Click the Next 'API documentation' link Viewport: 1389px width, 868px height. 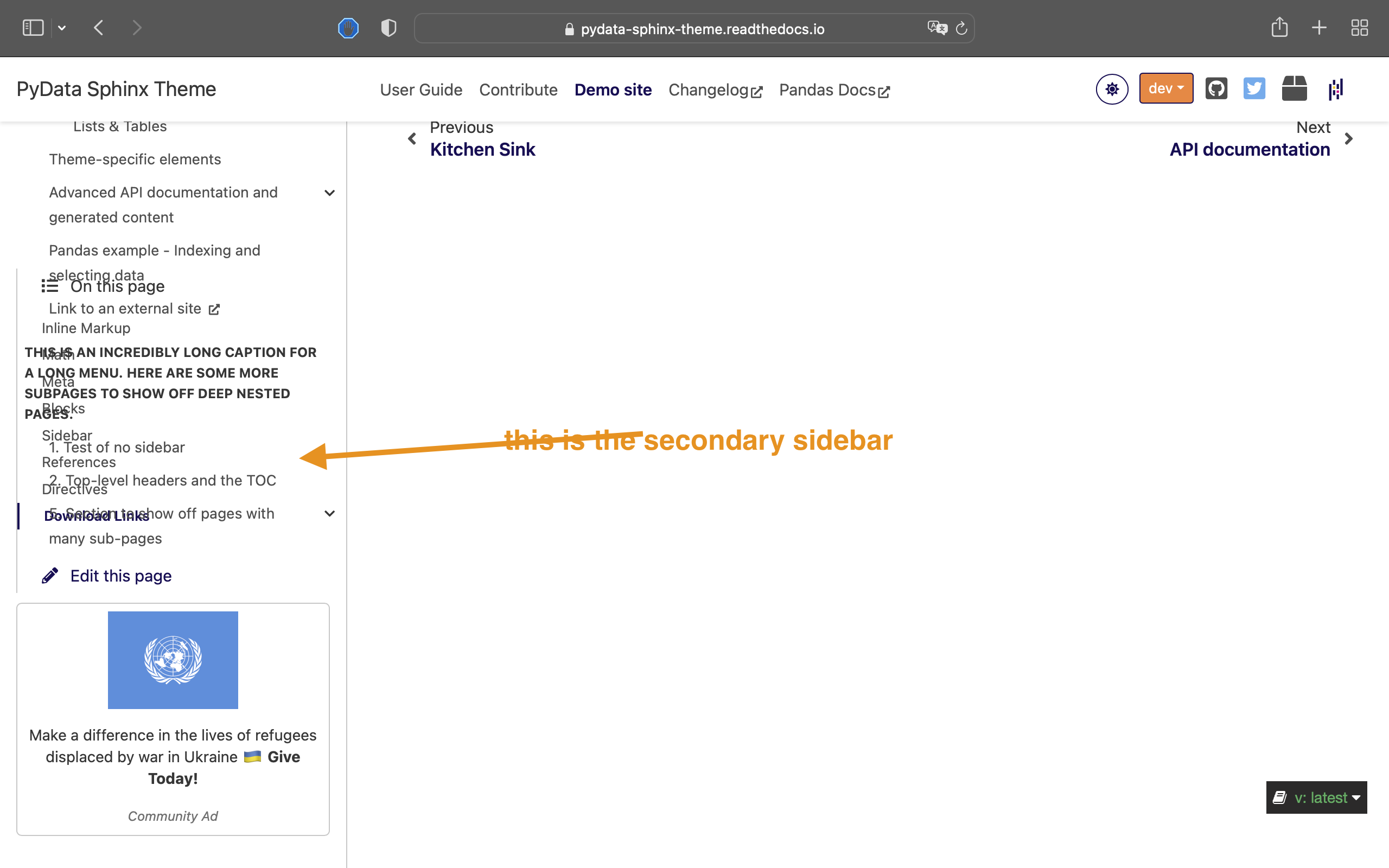(1249, 149)
